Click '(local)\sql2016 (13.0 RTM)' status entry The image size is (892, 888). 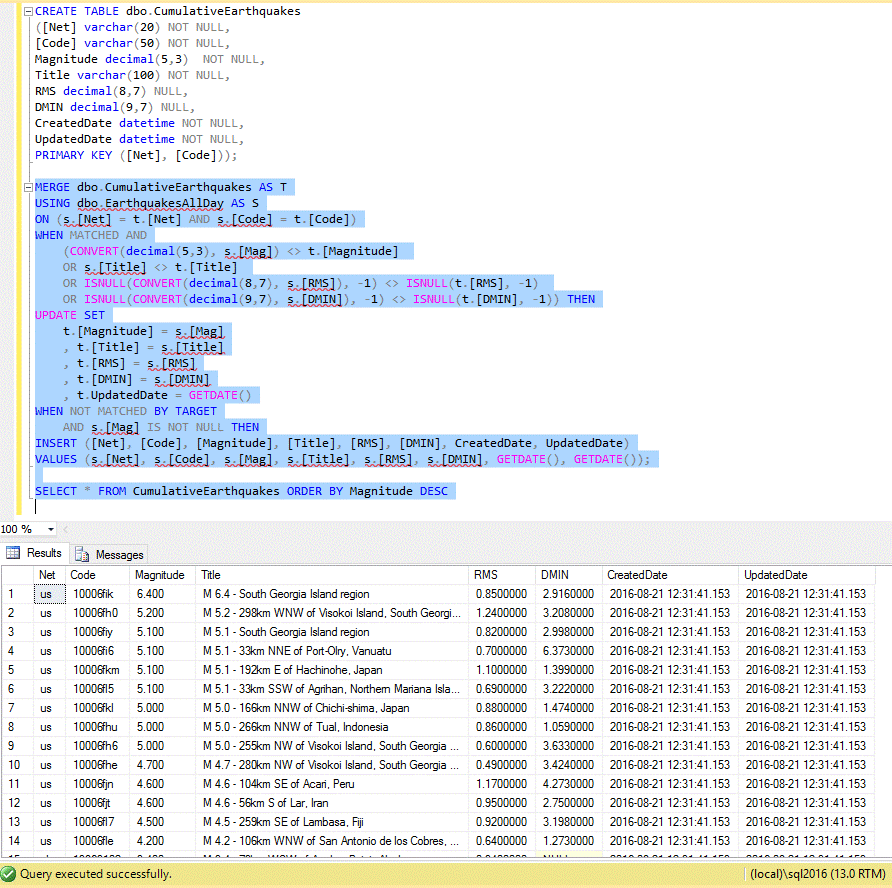coord(817,874)
